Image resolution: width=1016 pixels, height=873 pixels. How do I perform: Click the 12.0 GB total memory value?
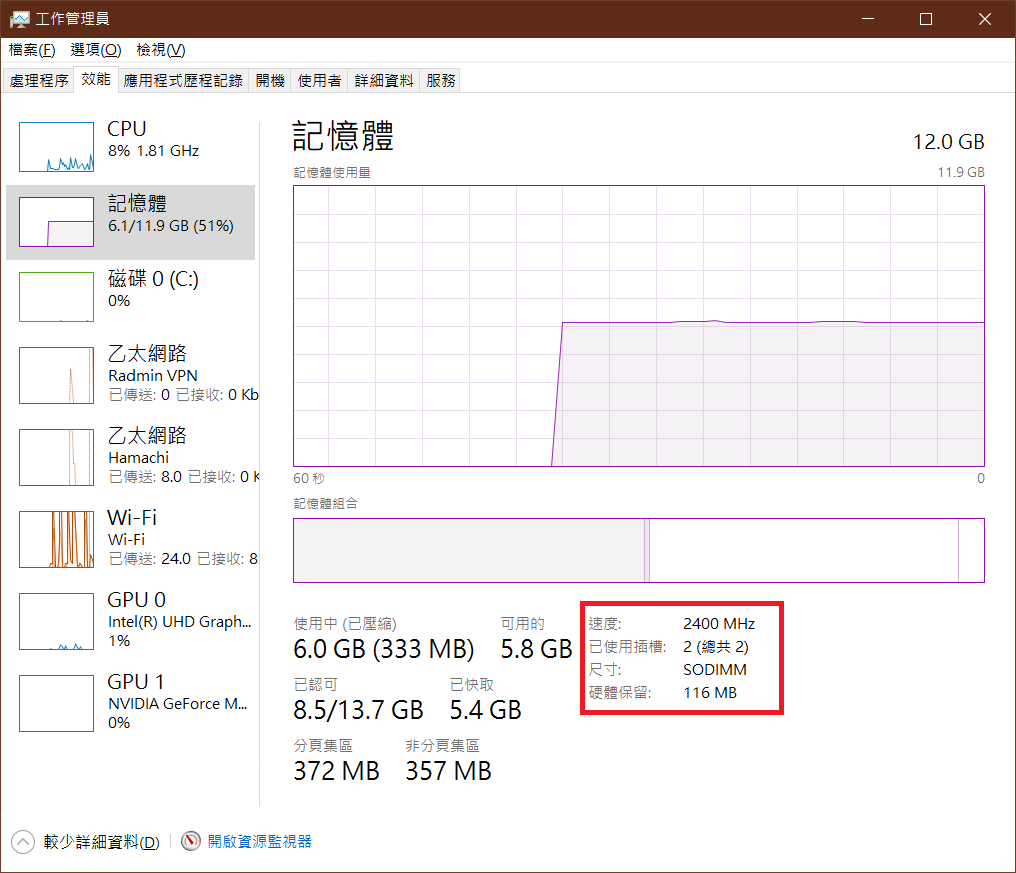coord(949,142)
